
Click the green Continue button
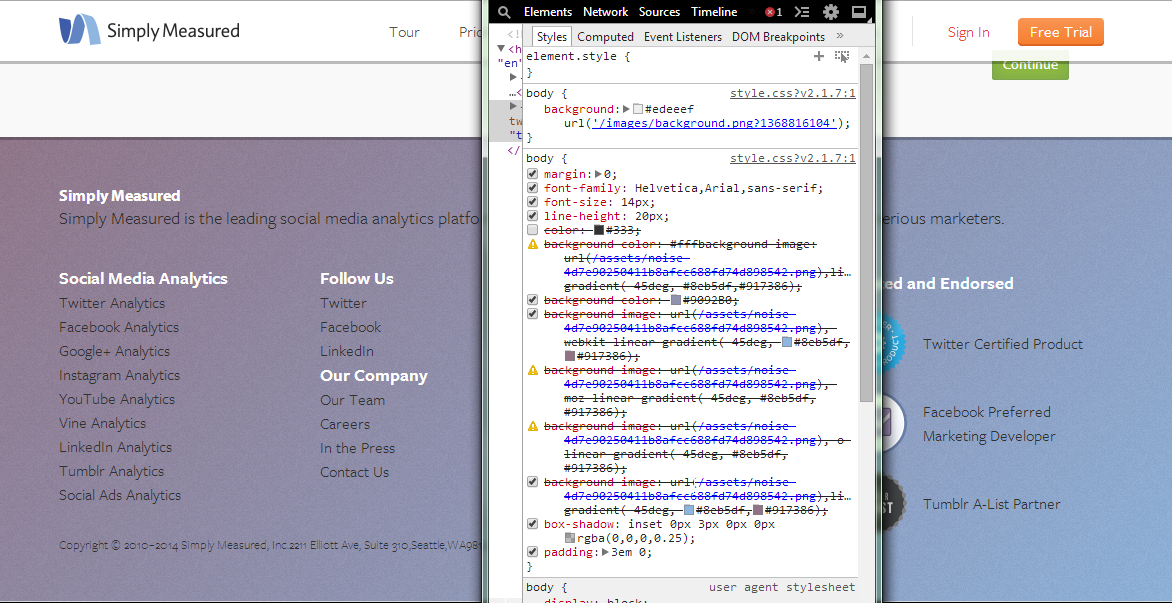(x=1030, y=65)
